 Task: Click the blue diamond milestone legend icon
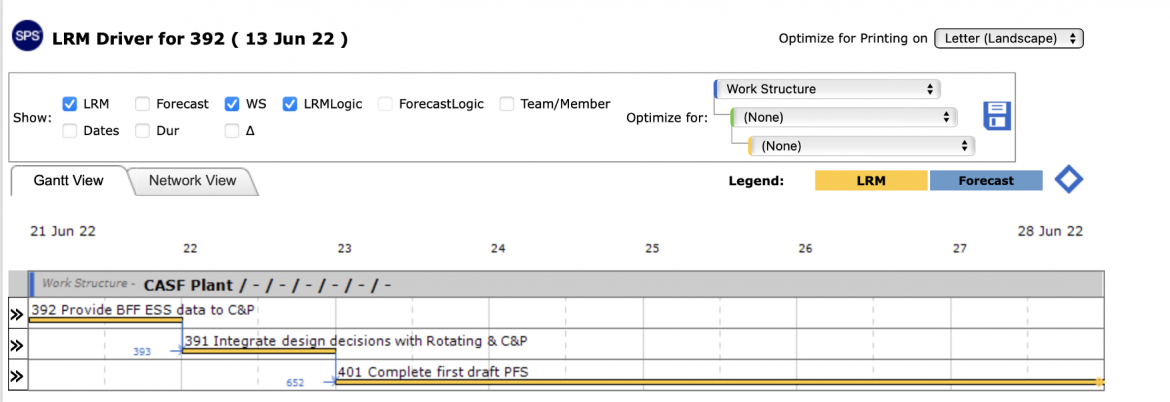[x=1069, y=180]
